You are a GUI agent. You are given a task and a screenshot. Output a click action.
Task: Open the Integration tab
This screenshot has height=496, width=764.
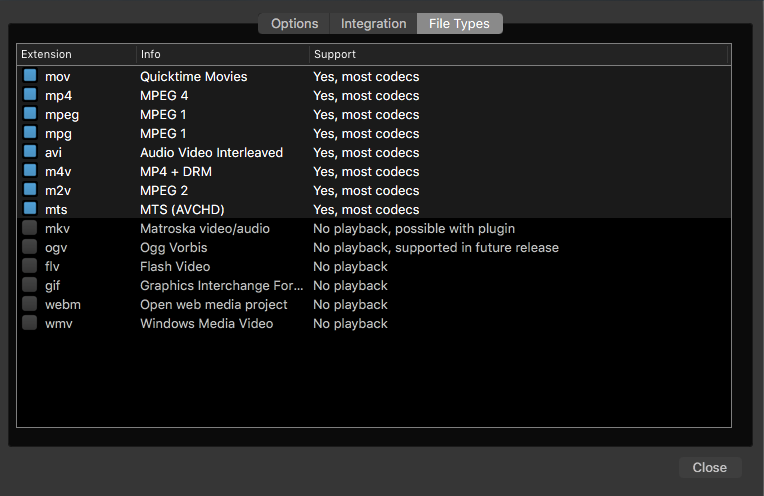[x=373, y=23]
